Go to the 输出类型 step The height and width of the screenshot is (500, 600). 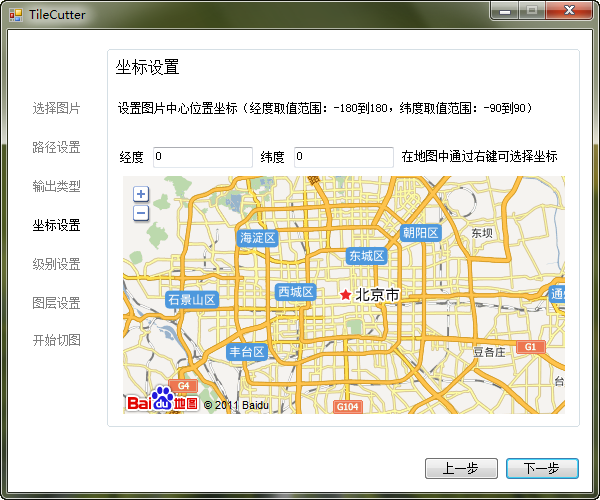[x=56, y=186]
